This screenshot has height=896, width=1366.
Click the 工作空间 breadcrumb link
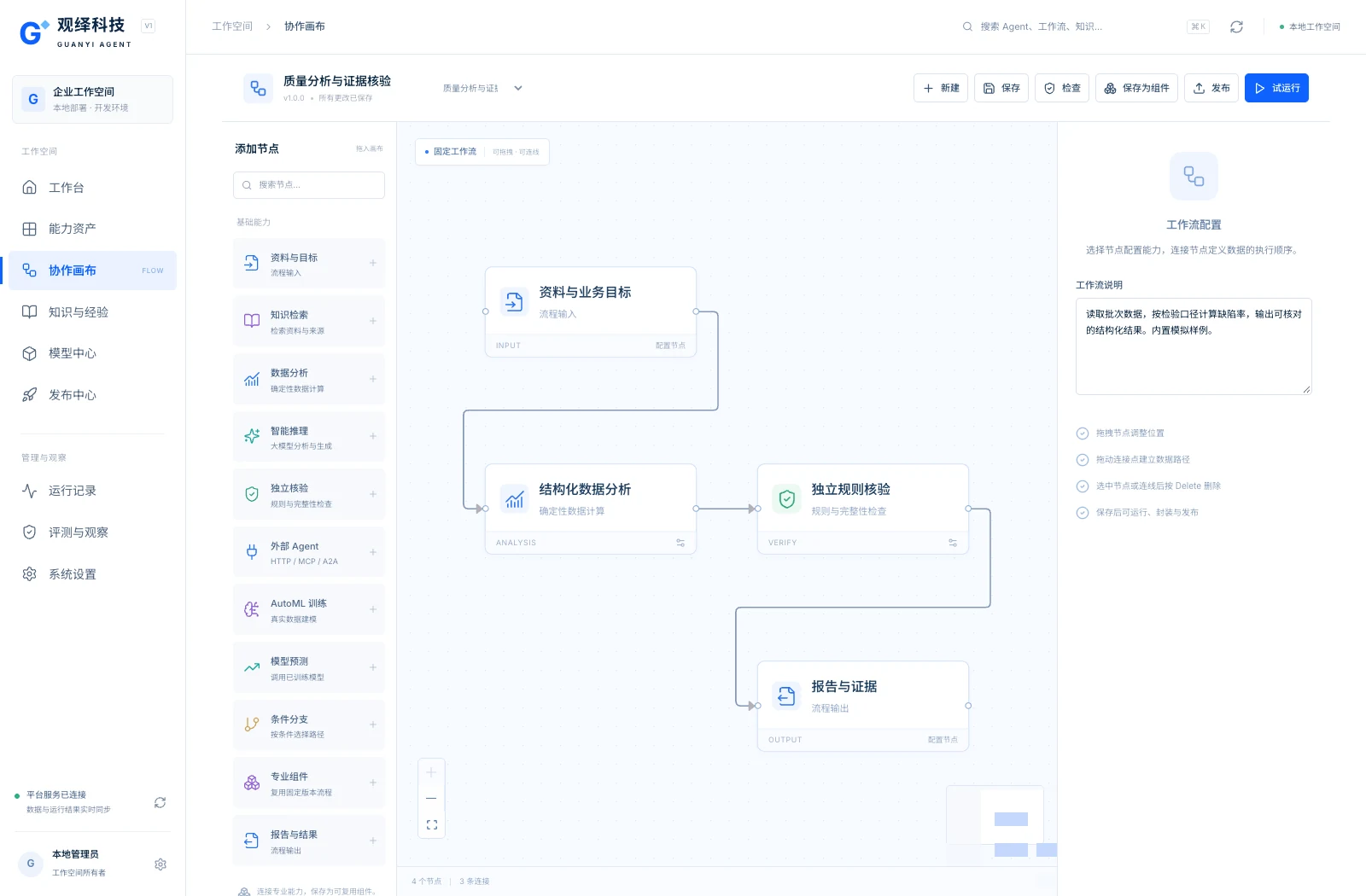click(x=232, y=26)
